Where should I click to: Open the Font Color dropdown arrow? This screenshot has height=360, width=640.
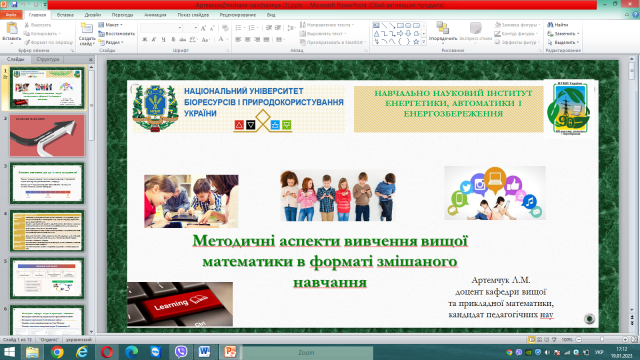[227, 40]
